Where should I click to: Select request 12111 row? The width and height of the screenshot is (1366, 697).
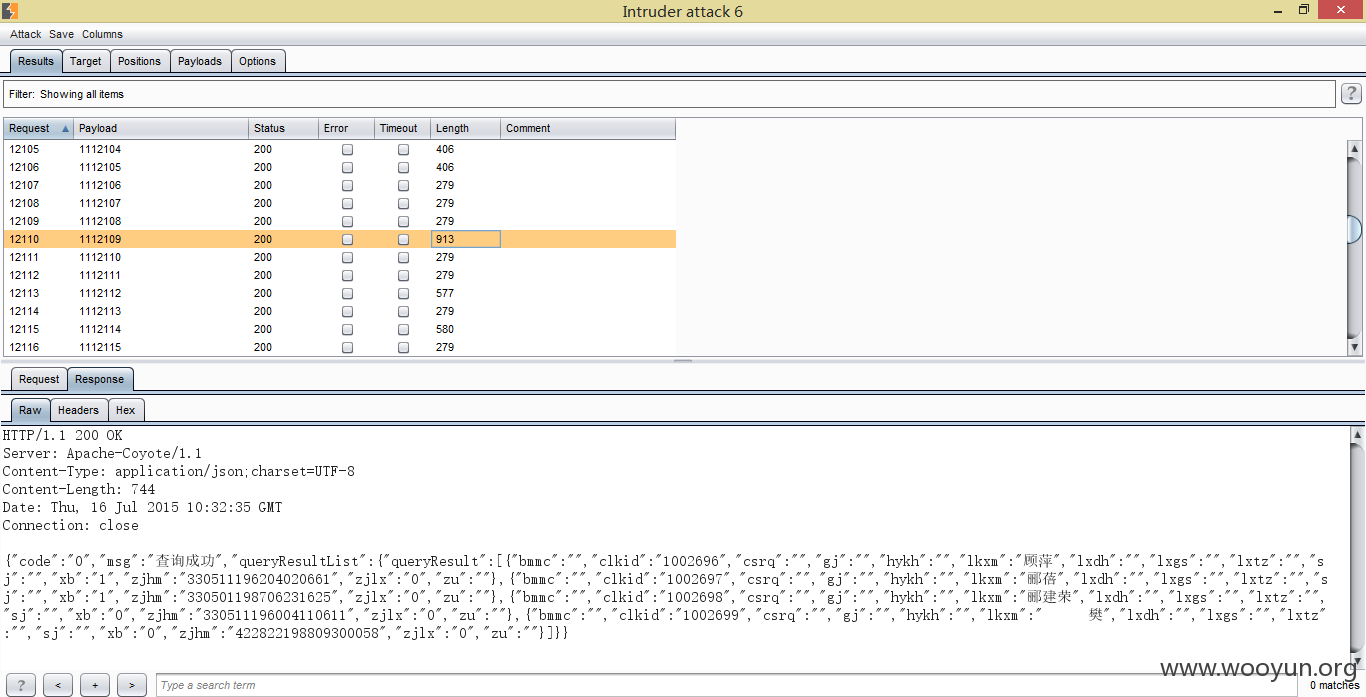coord(340,257)
